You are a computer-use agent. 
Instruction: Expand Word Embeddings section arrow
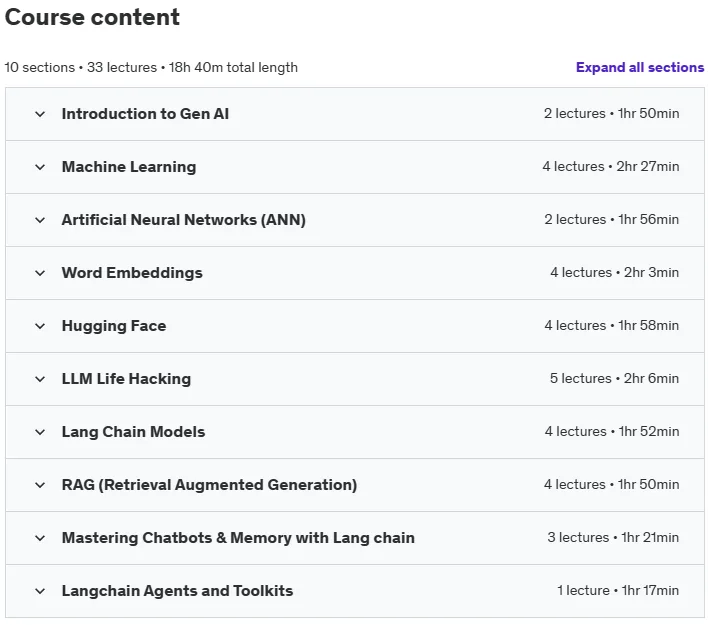click(40, 273)
